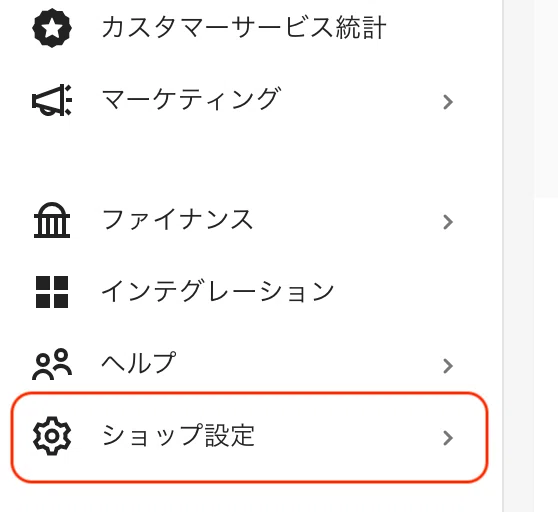Expand the ファイナンス submenu chevron
The image size is (558, 512).
tap(448, 222)
